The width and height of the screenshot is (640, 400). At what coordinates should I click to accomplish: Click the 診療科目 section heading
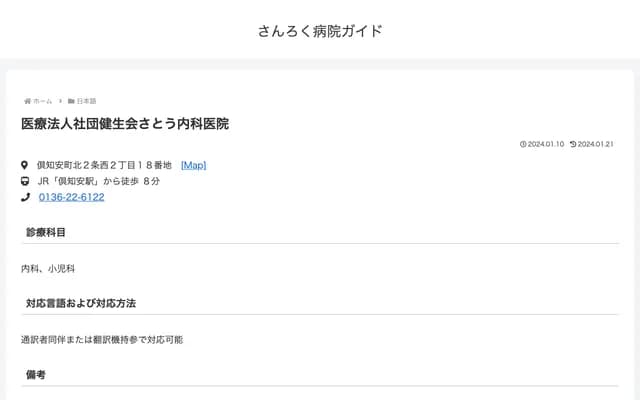[46, 232]
